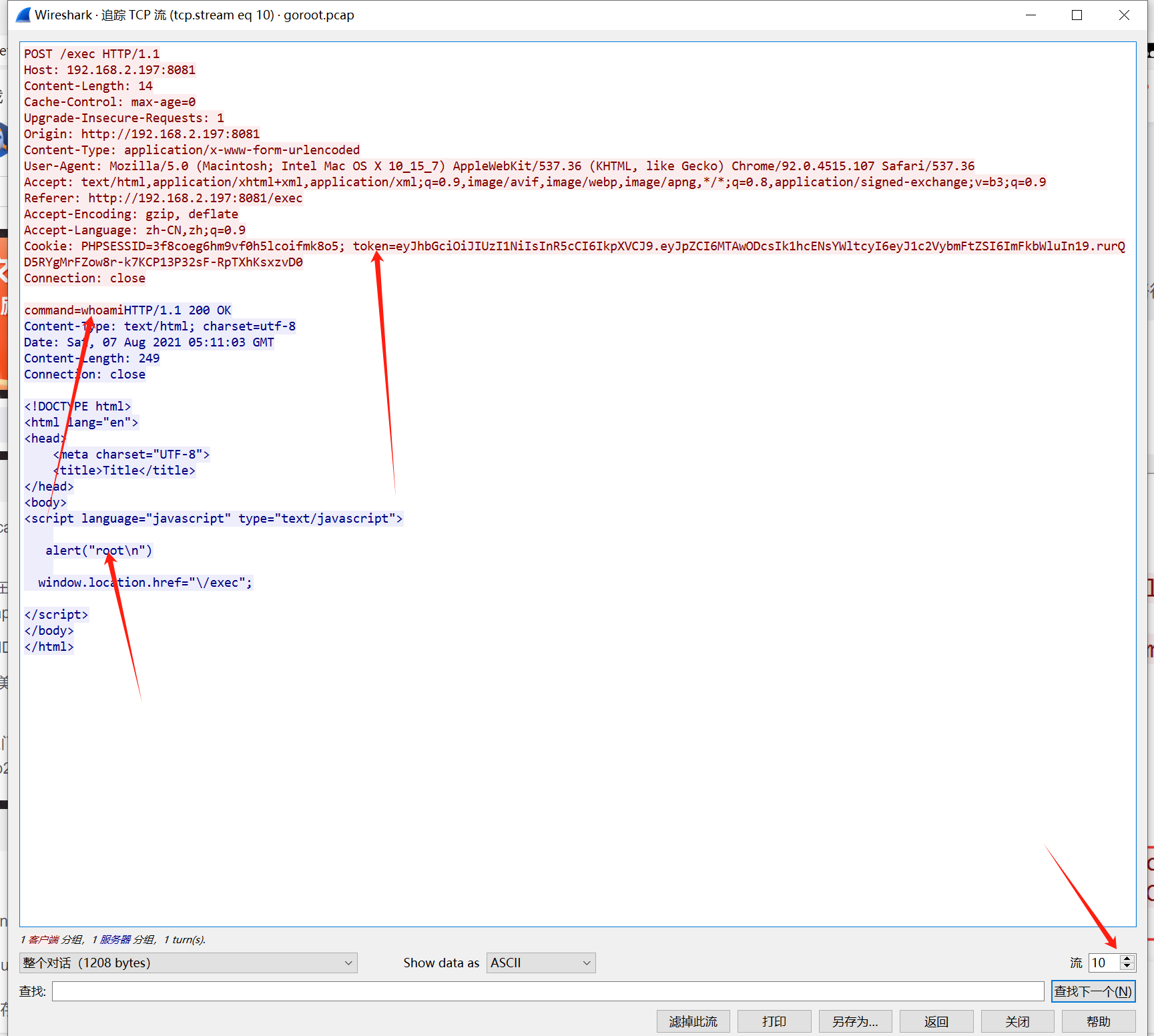Screen dimensions: 1154x1036
Task: Decrease the stream number with the down arrow
Action: (x=1127, y=967)
